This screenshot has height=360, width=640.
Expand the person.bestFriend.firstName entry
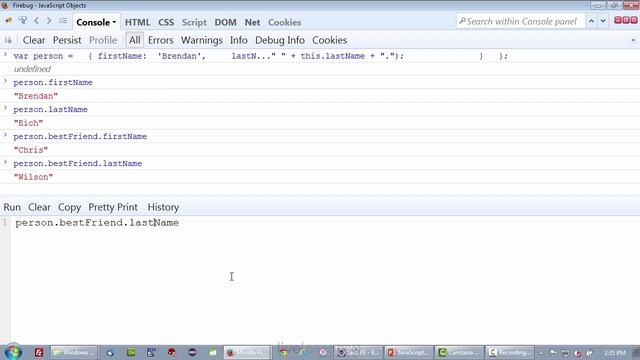tap(5, 135)
